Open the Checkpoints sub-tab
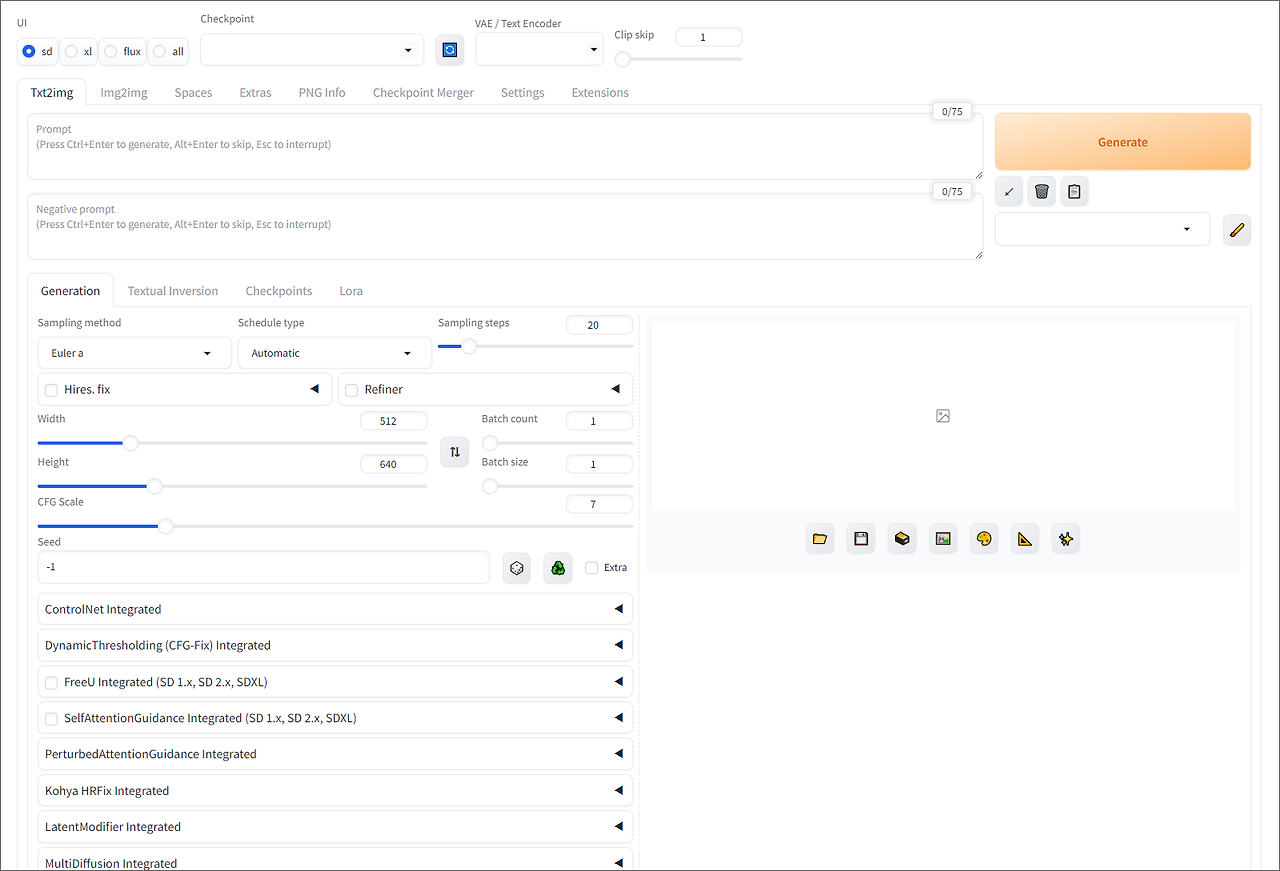The width and height of the screenshot is (1280, 871). [279, 291]
